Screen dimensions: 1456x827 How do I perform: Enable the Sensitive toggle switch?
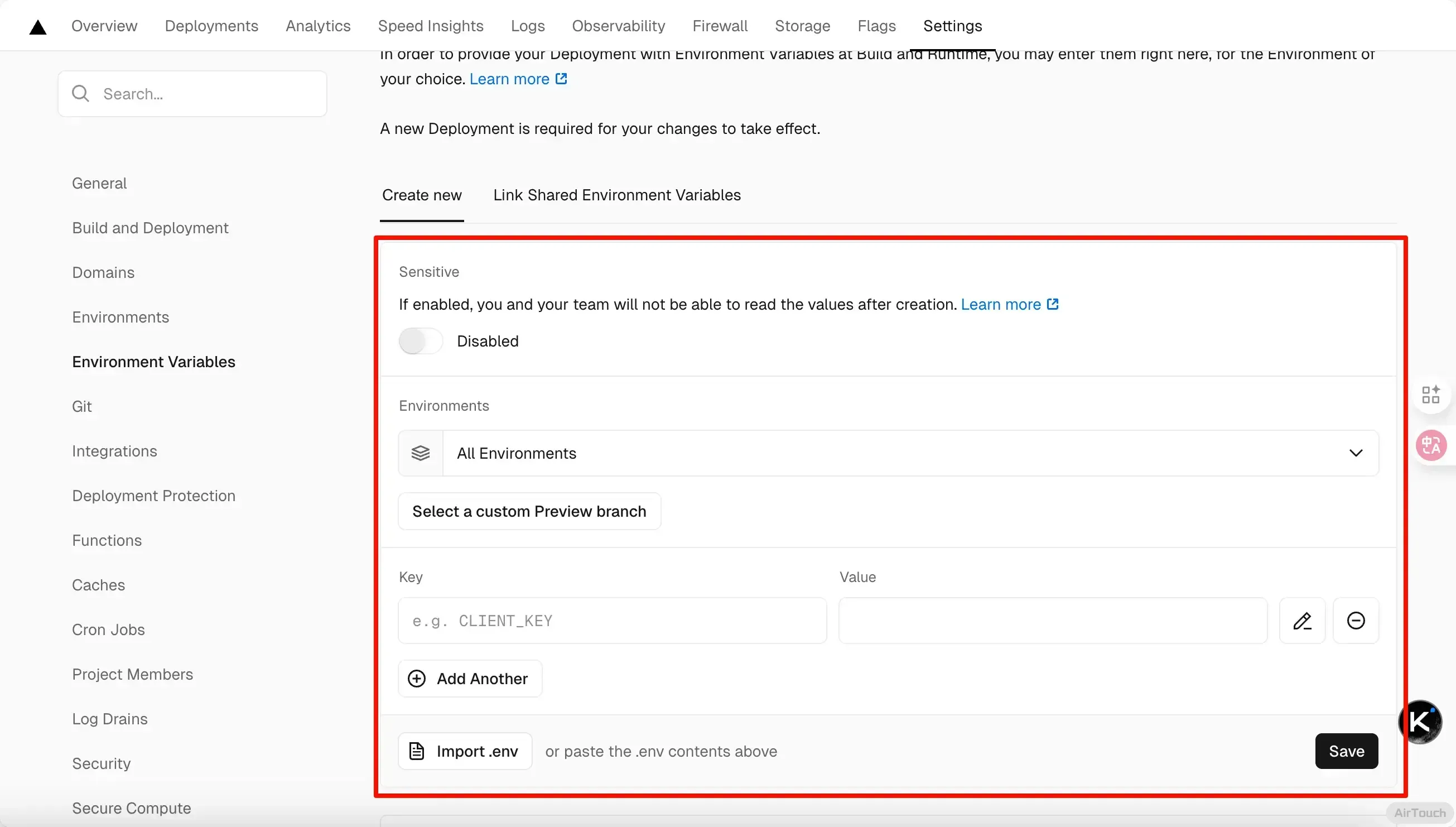(x=421, y=342)
